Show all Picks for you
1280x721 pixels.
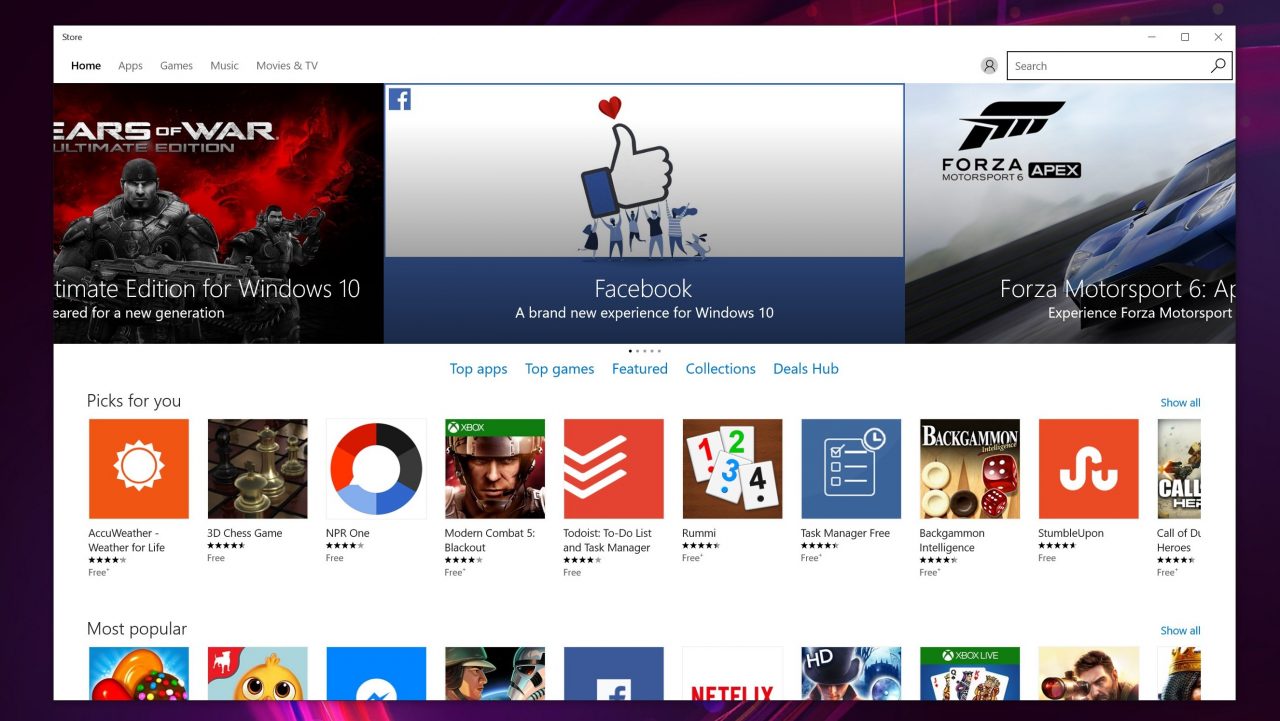(x=1180, y=403)
